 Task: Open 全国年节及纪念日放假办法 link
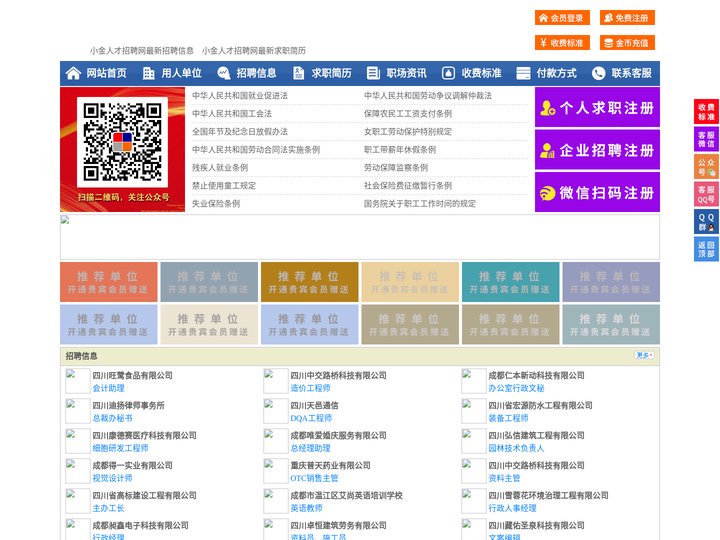(240, 132)
